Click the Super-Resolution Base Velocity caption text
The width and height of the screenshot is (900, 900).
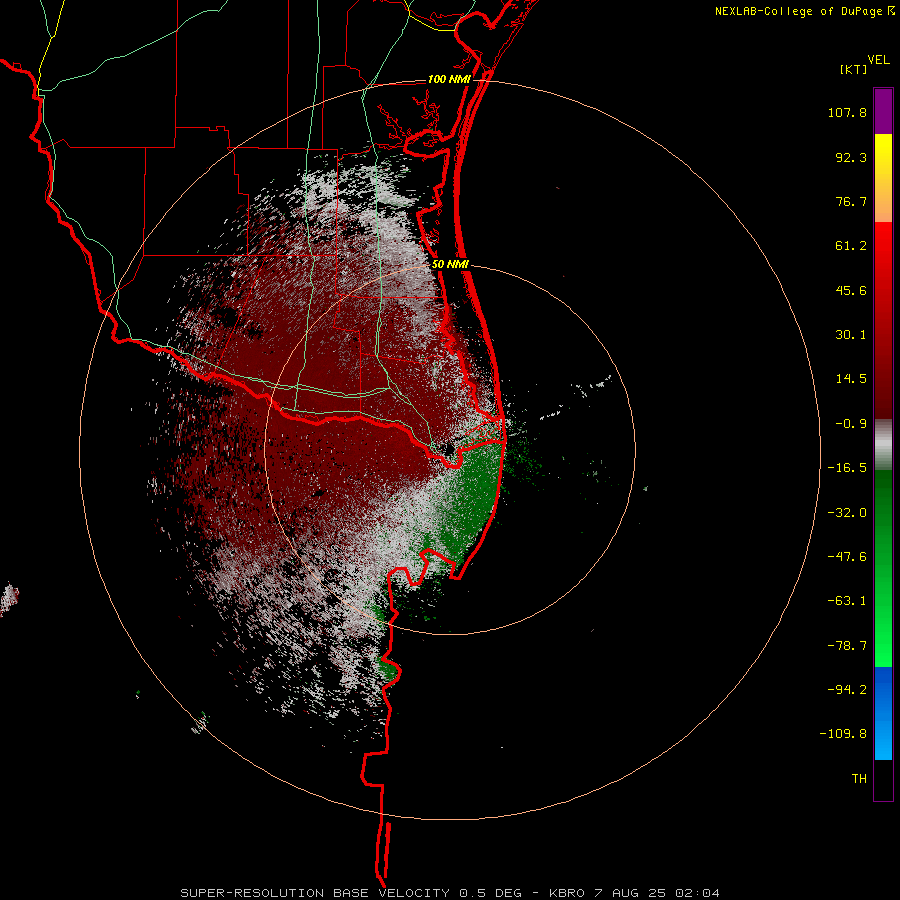tap(450, 893)
